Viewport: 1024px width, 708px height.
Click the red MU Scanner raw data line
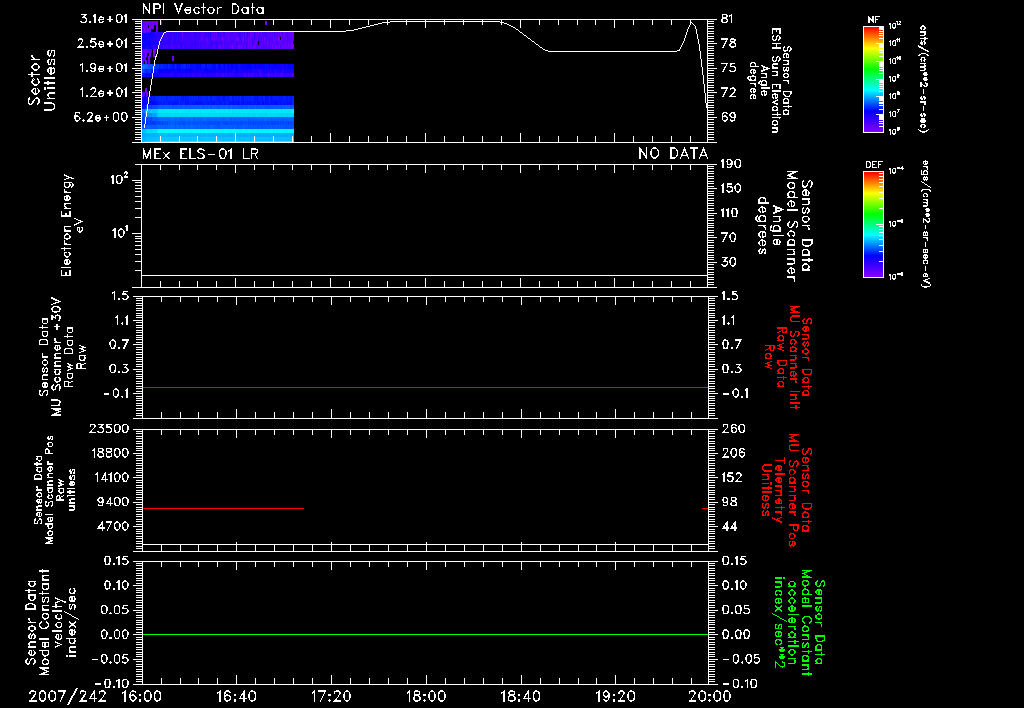[424, 387]
